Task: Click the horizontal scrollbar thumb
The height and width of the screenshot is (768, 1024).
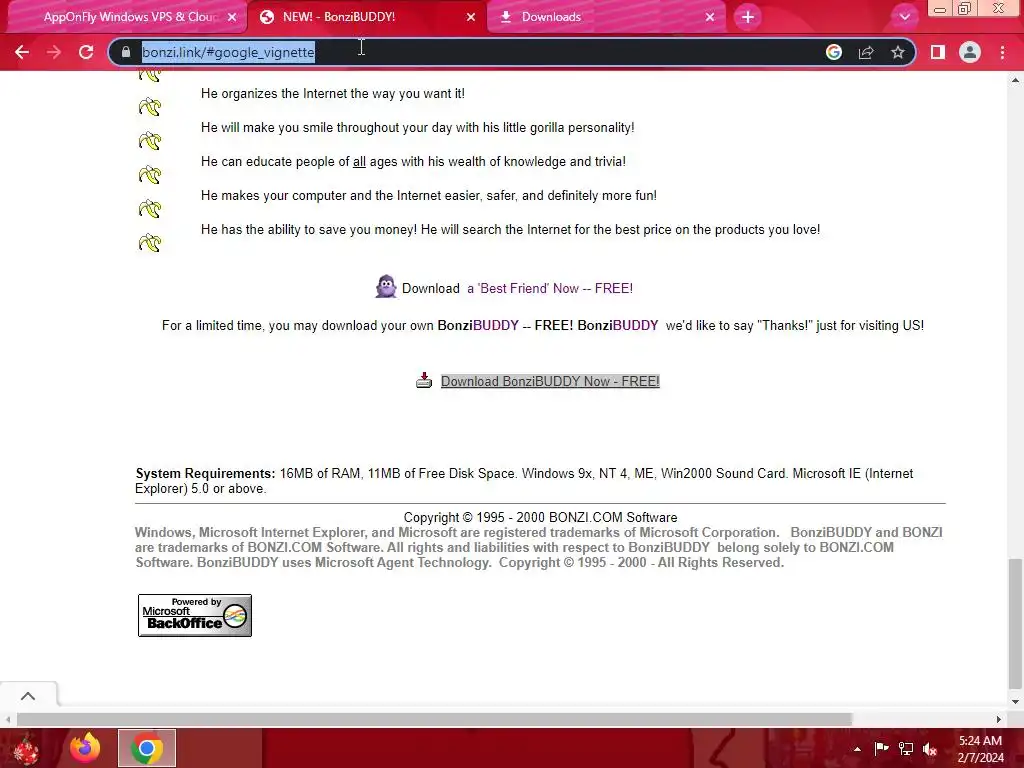Action: pos(434,719)
